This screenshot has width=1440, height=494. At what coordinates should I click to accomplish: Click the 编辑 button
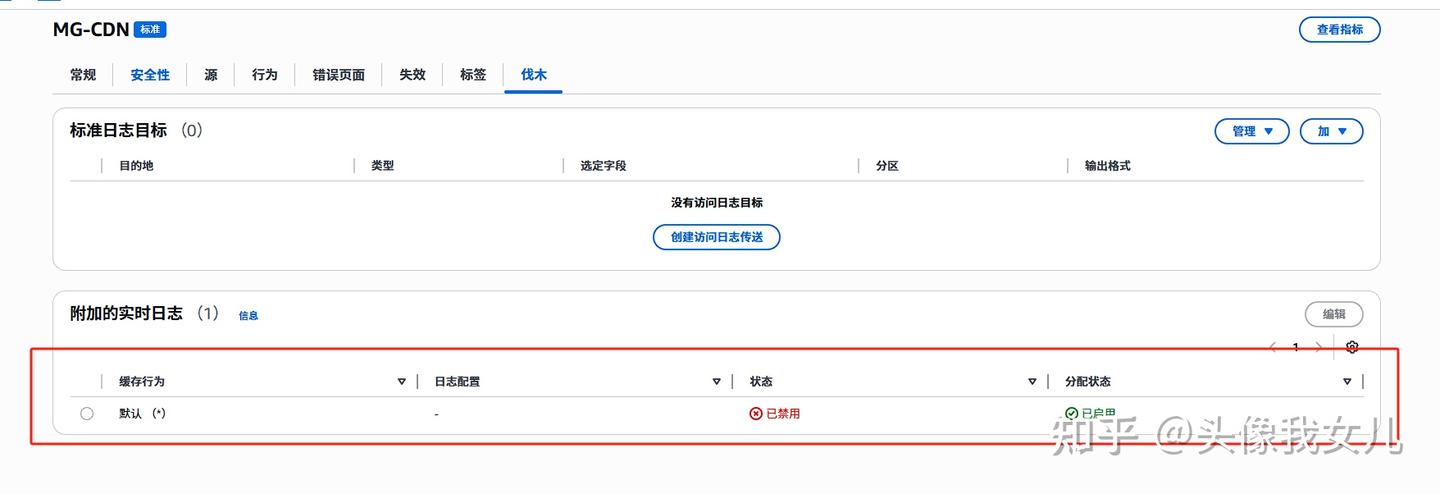click(x=1334, y=314)
